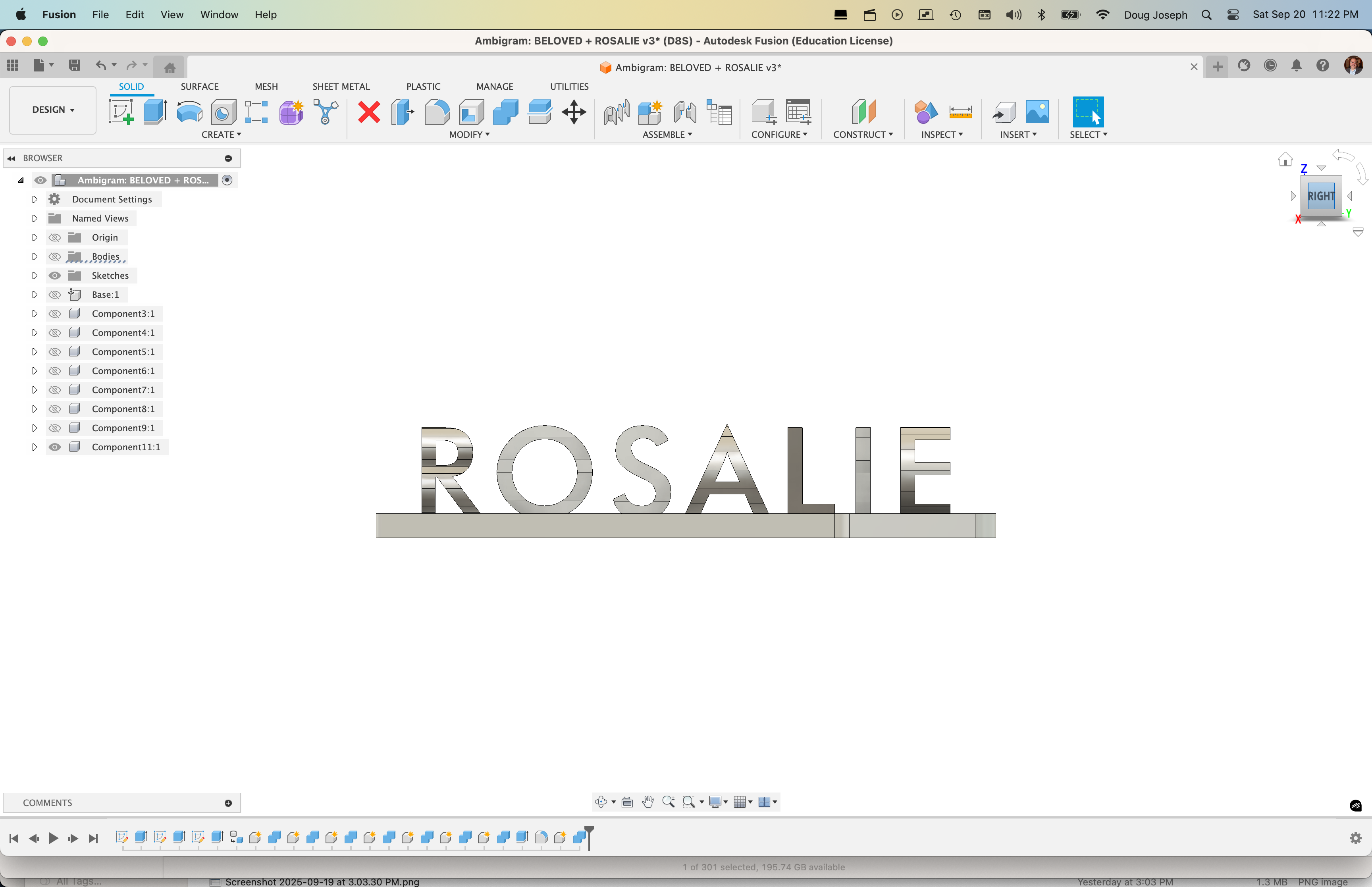Image resolution: width=1372 pixels, height=887 pixels.
Task: Switch to the SHEET METAL tab
Action: (x=341, y=87)
